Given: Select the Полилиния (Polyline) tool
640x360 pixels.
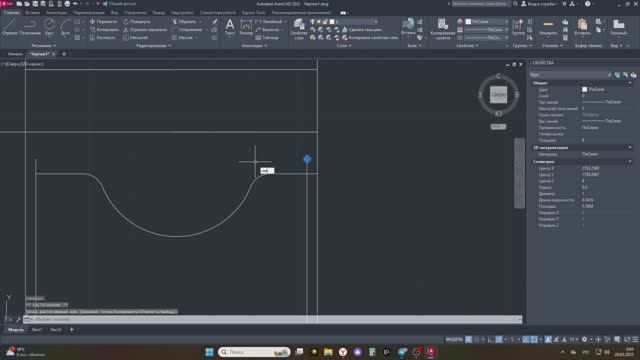Looking at the screenshot, I should [30, 27].
